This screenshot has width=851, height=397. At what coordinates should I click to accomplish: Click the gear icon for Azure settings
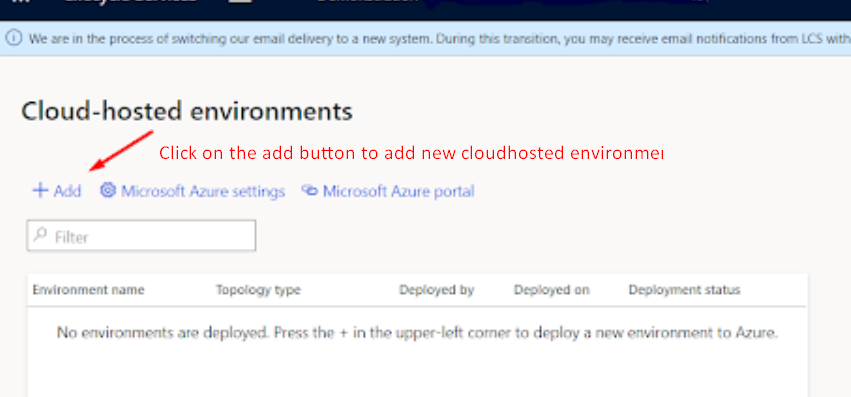coord(108,190)
